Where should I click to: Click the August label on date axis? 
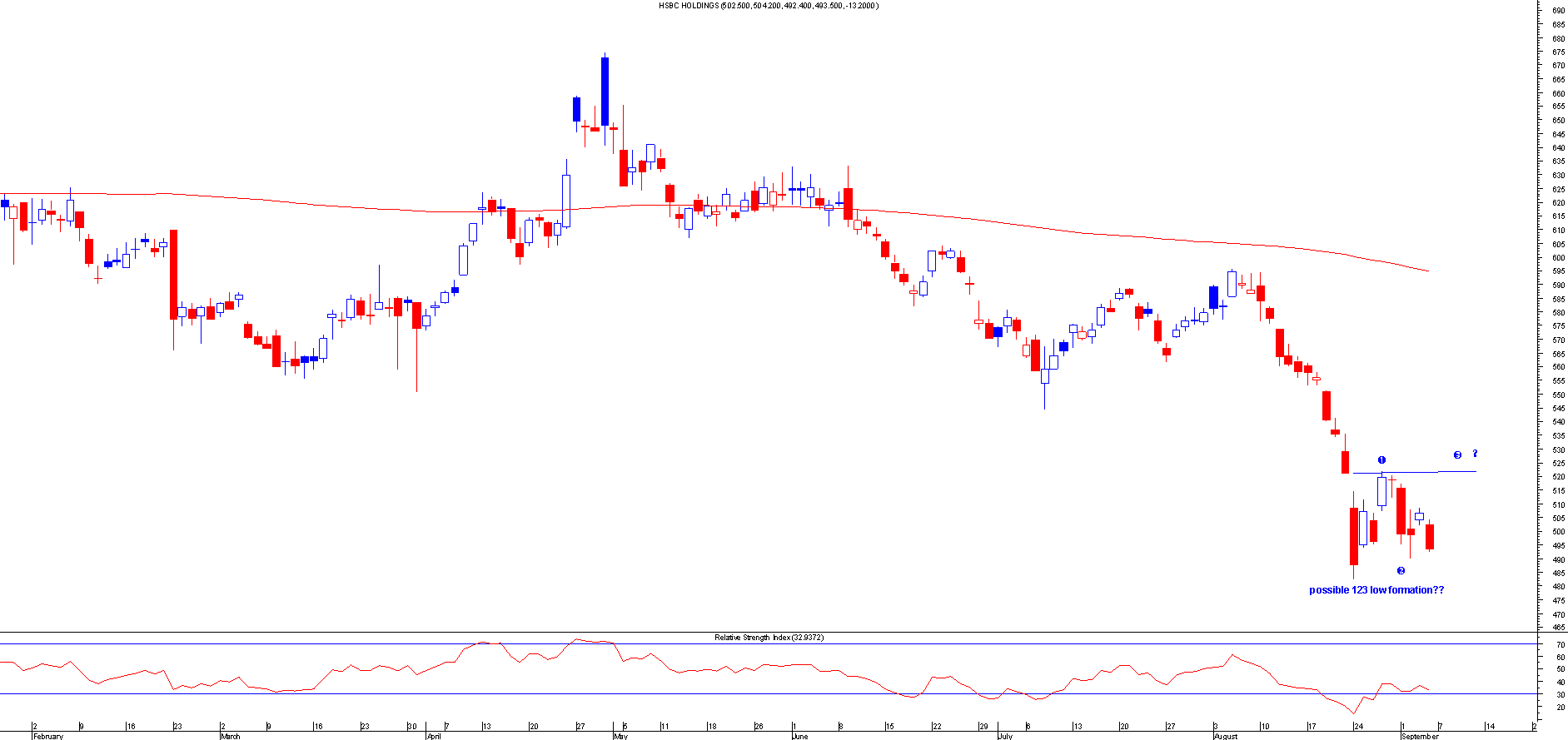click(1226, 736)
